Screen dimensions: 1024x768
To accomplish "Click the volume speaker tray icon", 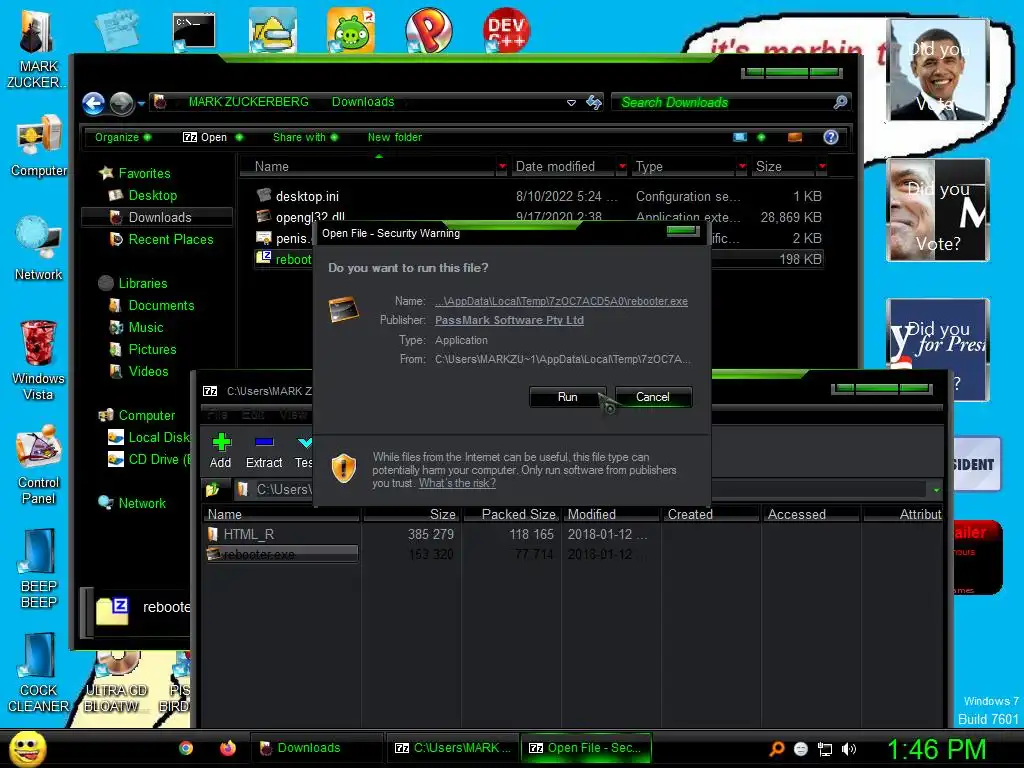I will click(848, 749).
